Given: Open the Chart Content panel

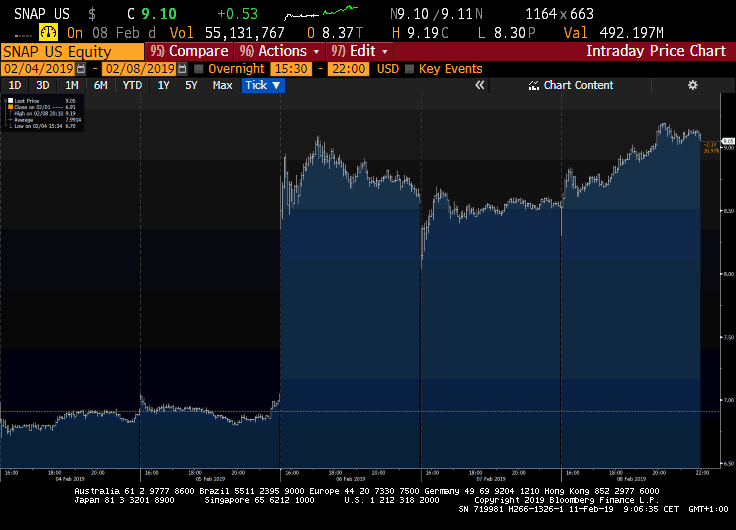Looking at the screenshot, I should [571, 85].
